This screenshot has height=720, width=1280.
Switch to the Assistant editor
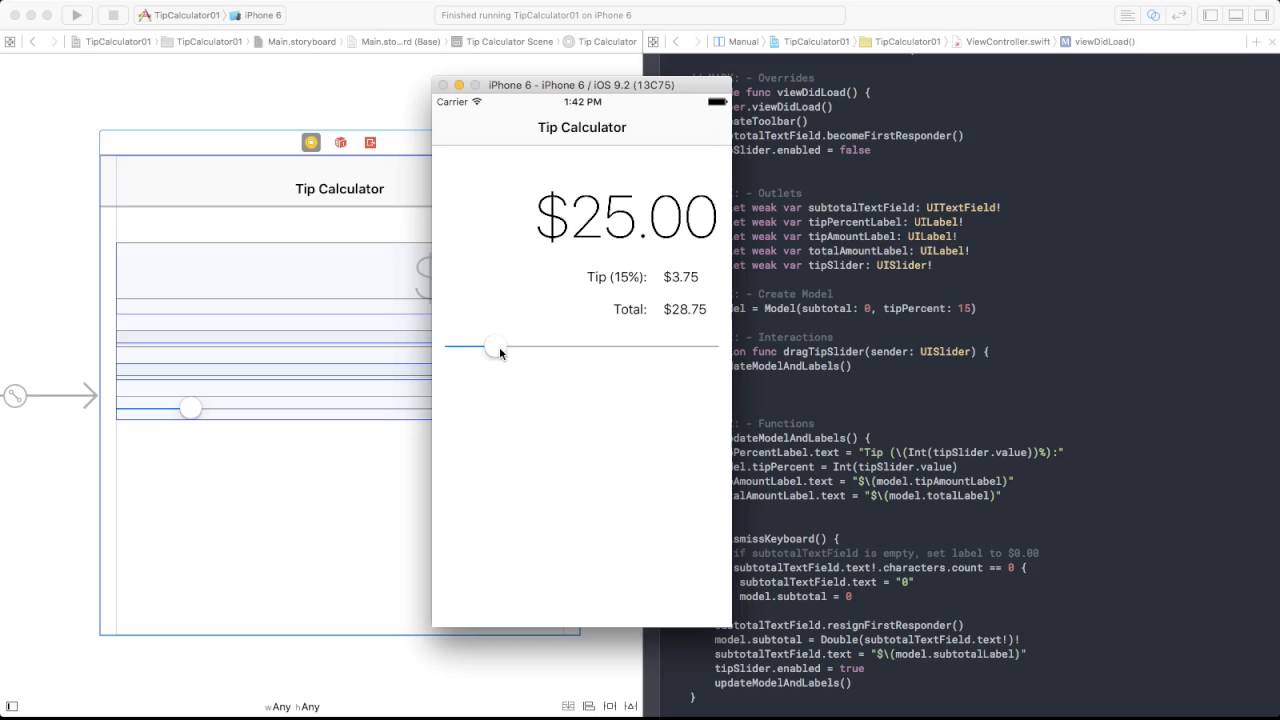pos(1153,15)
